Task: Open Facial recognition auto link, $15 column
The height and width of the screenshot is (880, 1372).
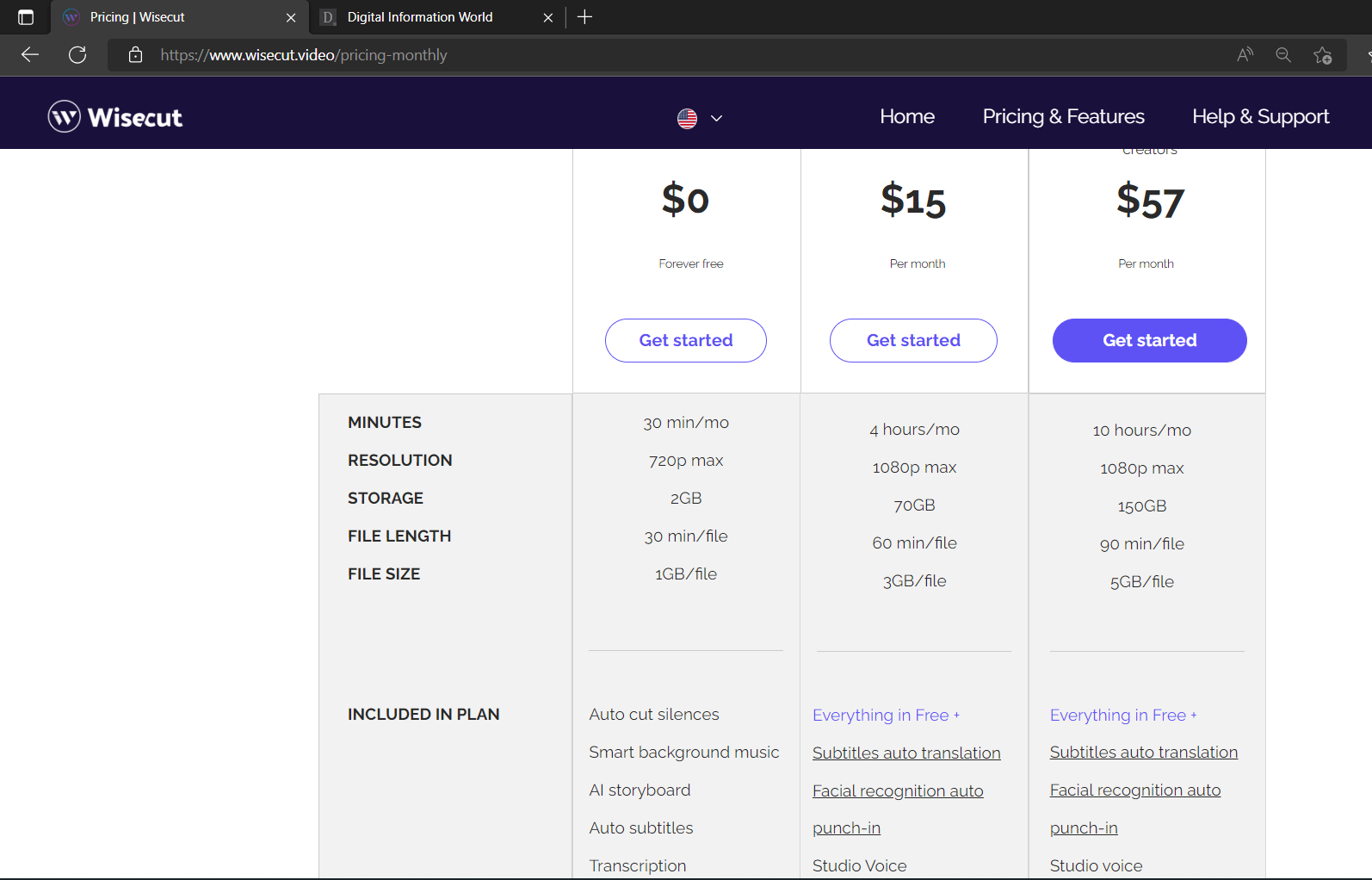Action: [x=898, y=790]
